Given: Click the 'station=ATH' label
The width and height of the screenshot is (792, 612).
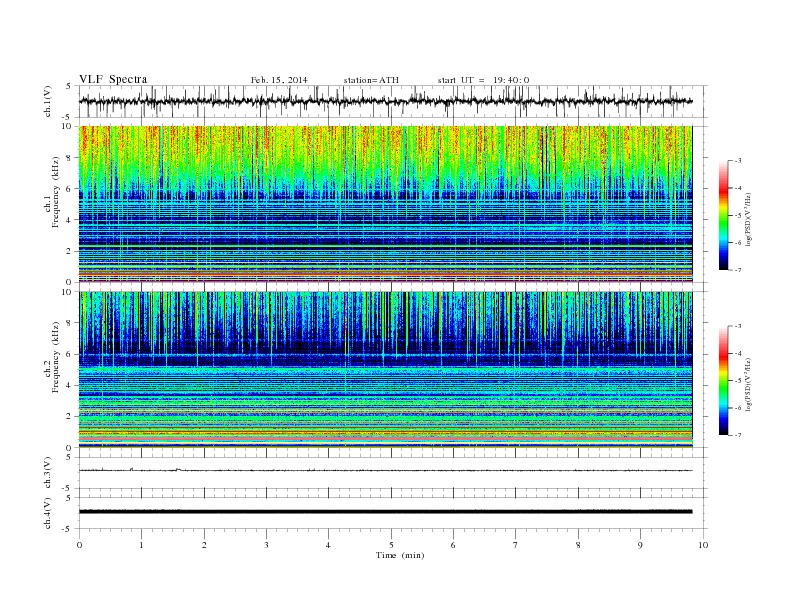Looking at the screenshot, I should (x=371, y=80).
